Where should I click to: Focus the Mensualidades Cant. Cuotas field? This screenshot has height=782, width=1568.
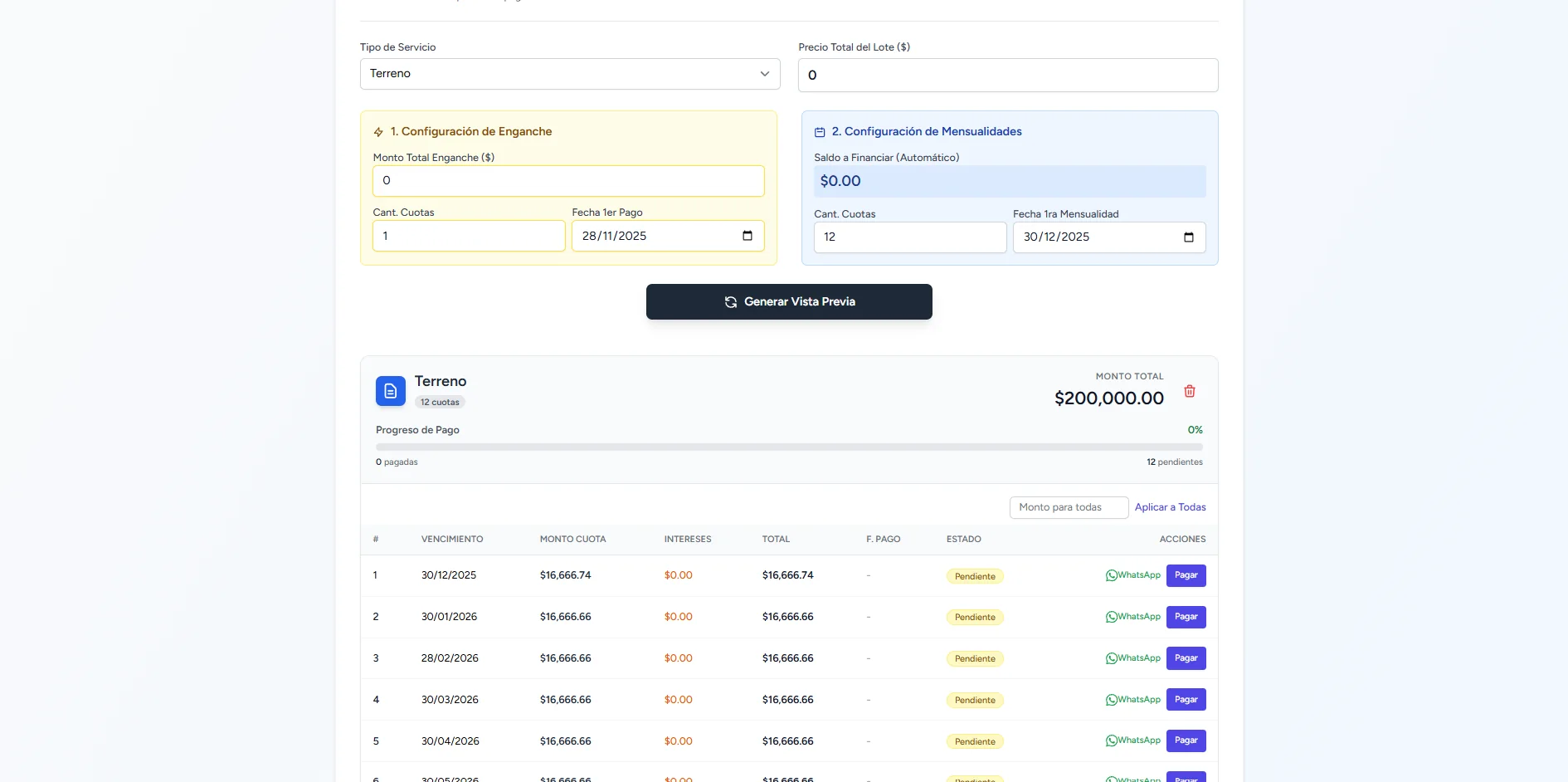pyautogui.click(x=910, y=237)
